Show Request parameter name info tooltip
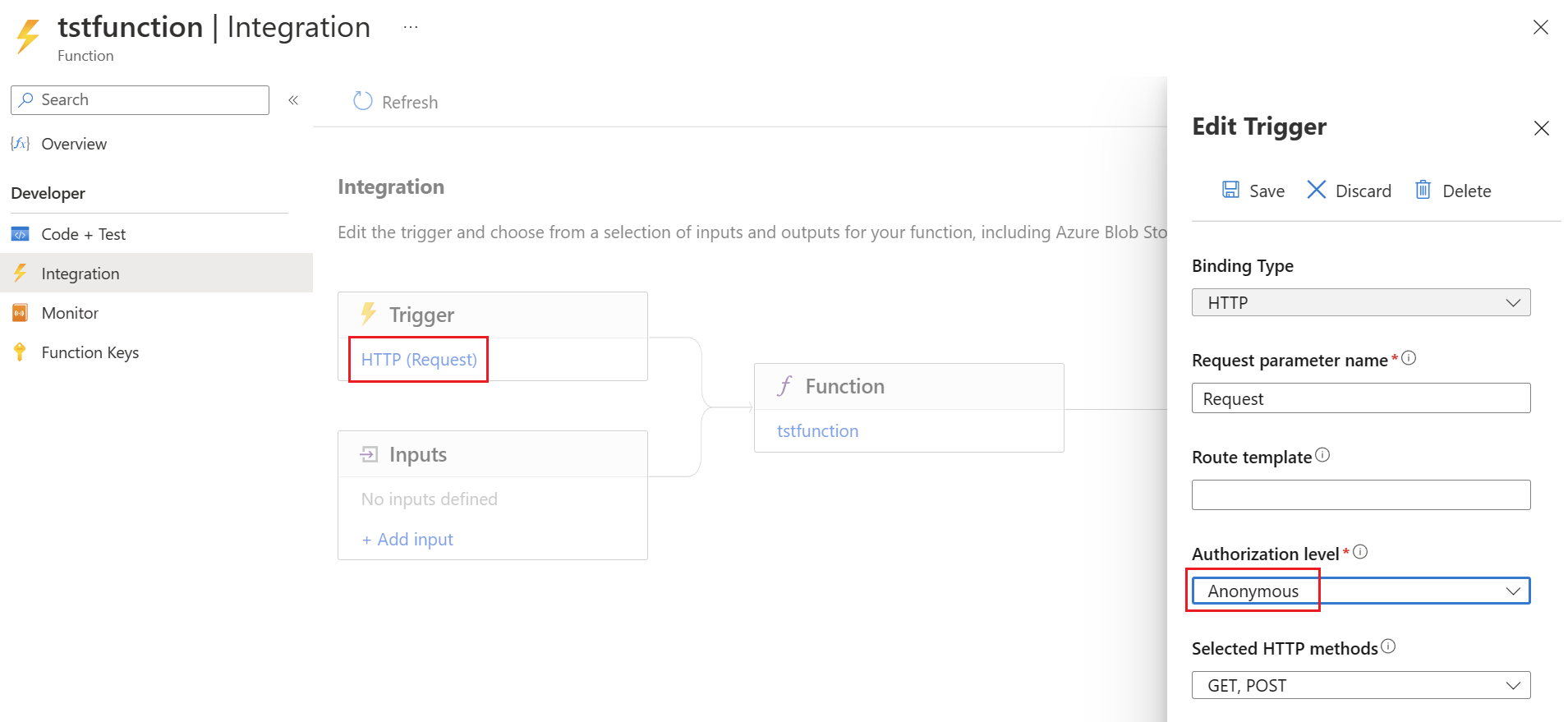Viewport: 1568px width, 722px height. click(1409, 358)
